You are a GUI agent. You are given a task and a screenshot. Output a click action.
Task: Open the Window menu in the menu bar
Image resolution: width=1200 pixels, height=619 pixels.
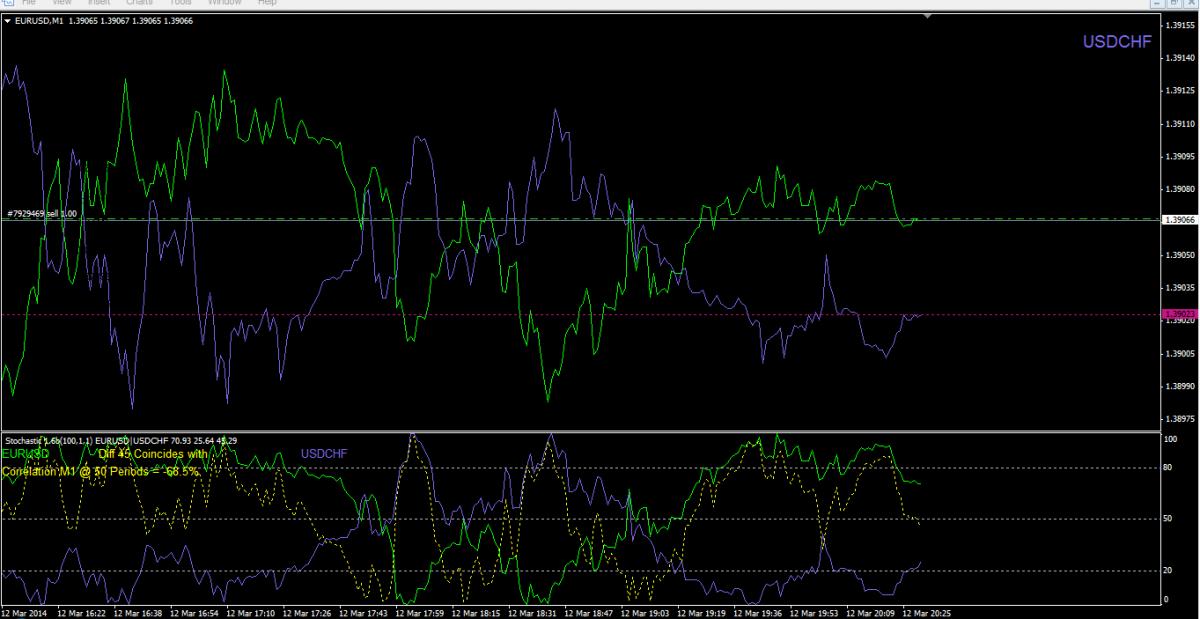click(x=226, y=3)
